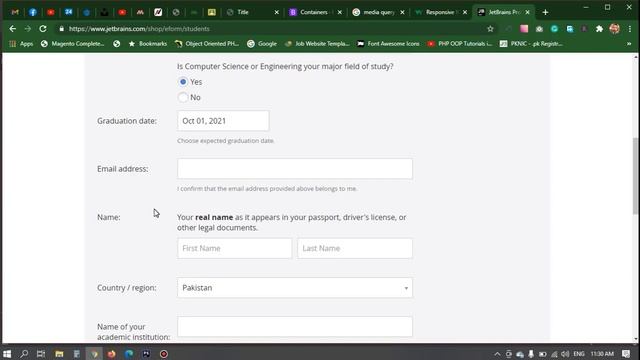640x360 pixels.
Task: Open the Windows Start menu
Action: point(7,354)
